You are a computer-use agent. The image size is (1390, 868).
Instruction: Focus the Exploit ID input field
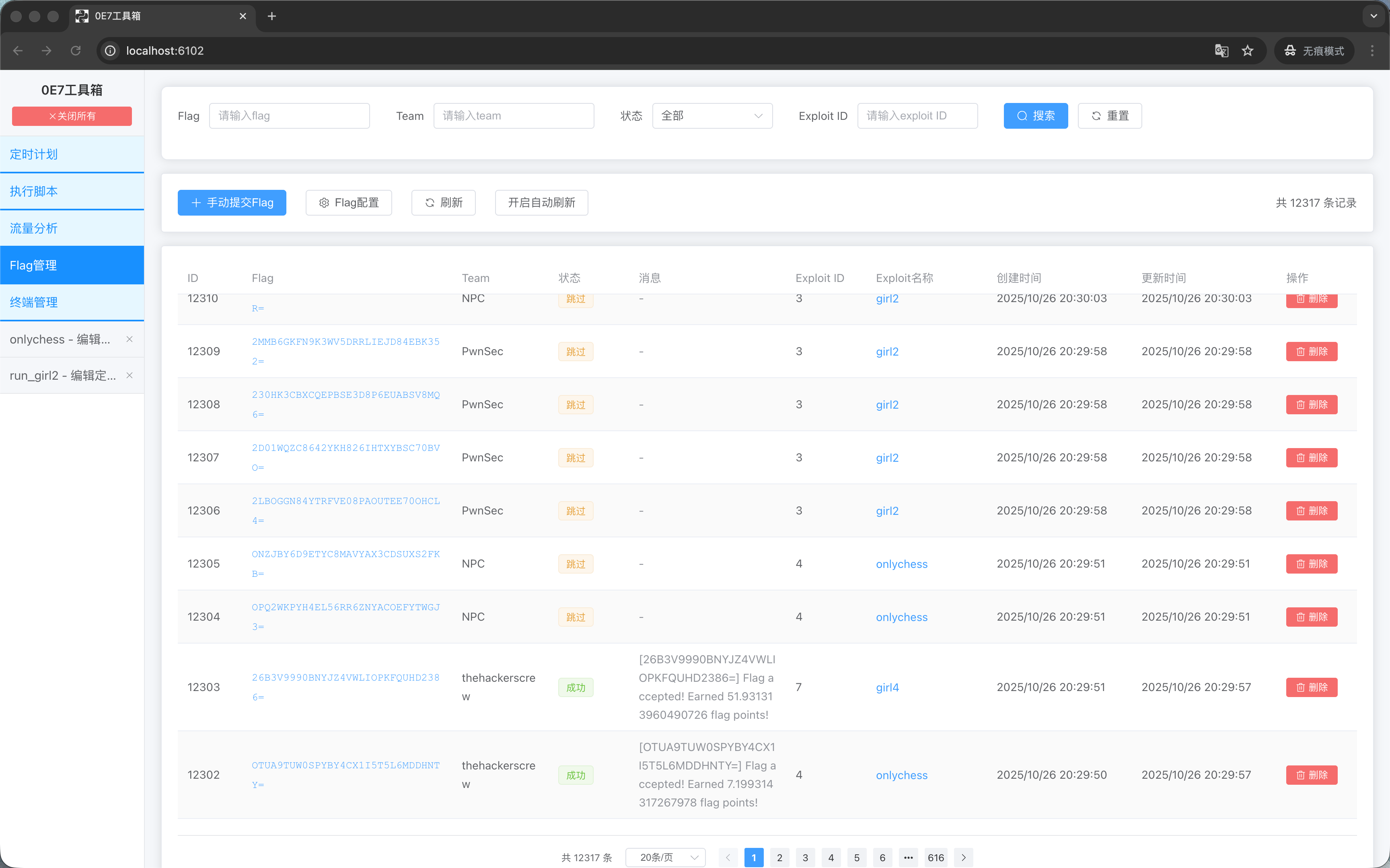pos(917,116)
